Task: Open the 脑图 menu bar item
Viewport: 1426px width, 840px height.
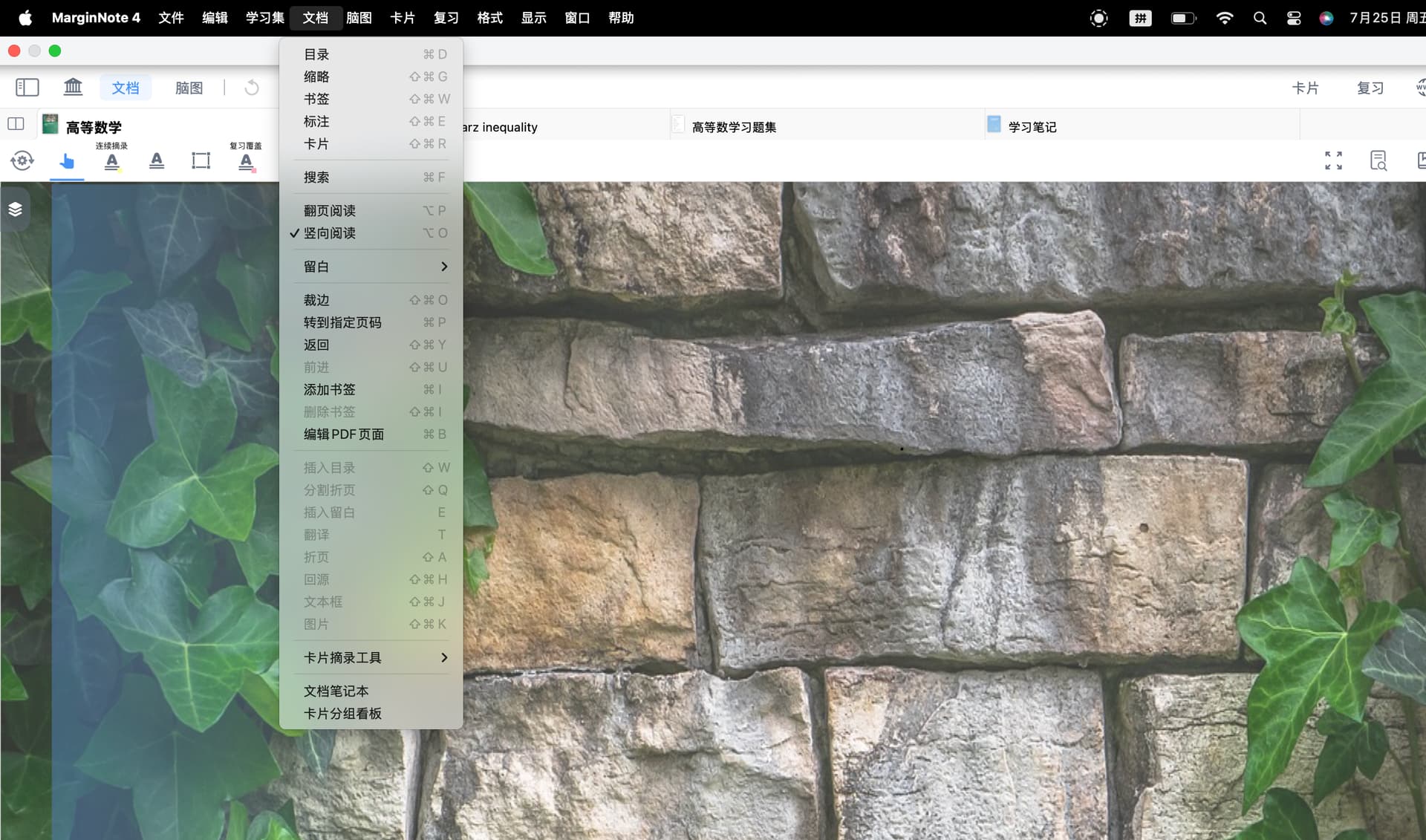Action: (x=359, y=18)
